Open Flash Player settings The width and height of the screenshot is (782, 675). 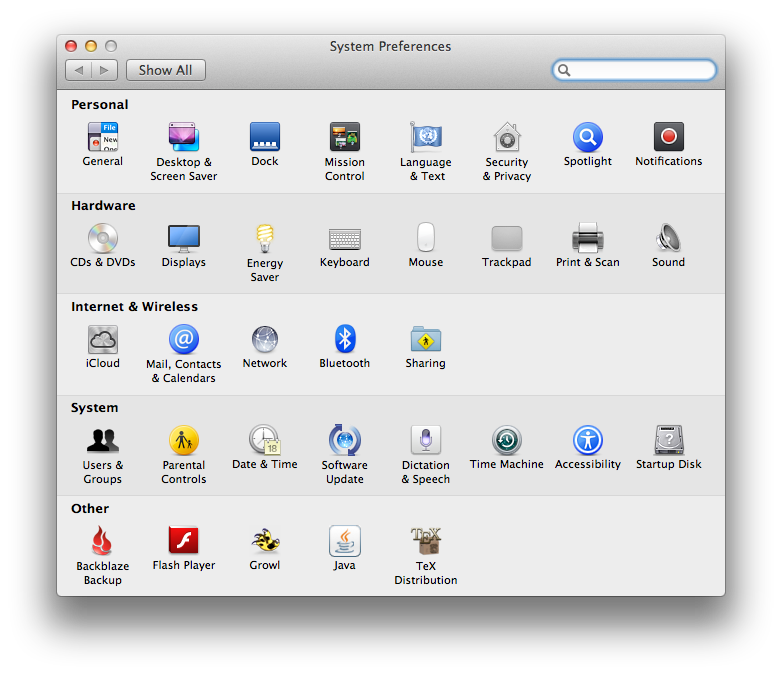pyautogui.click(x=183, y=541)
